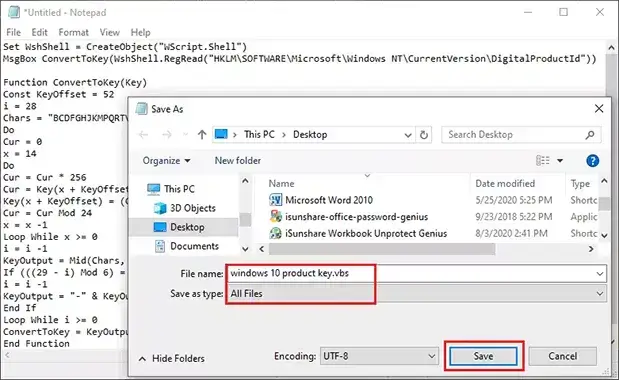The width and height of the screenshot is (619, 380).
Task: Cancel the Save As dialog
Action: [562, 356]
